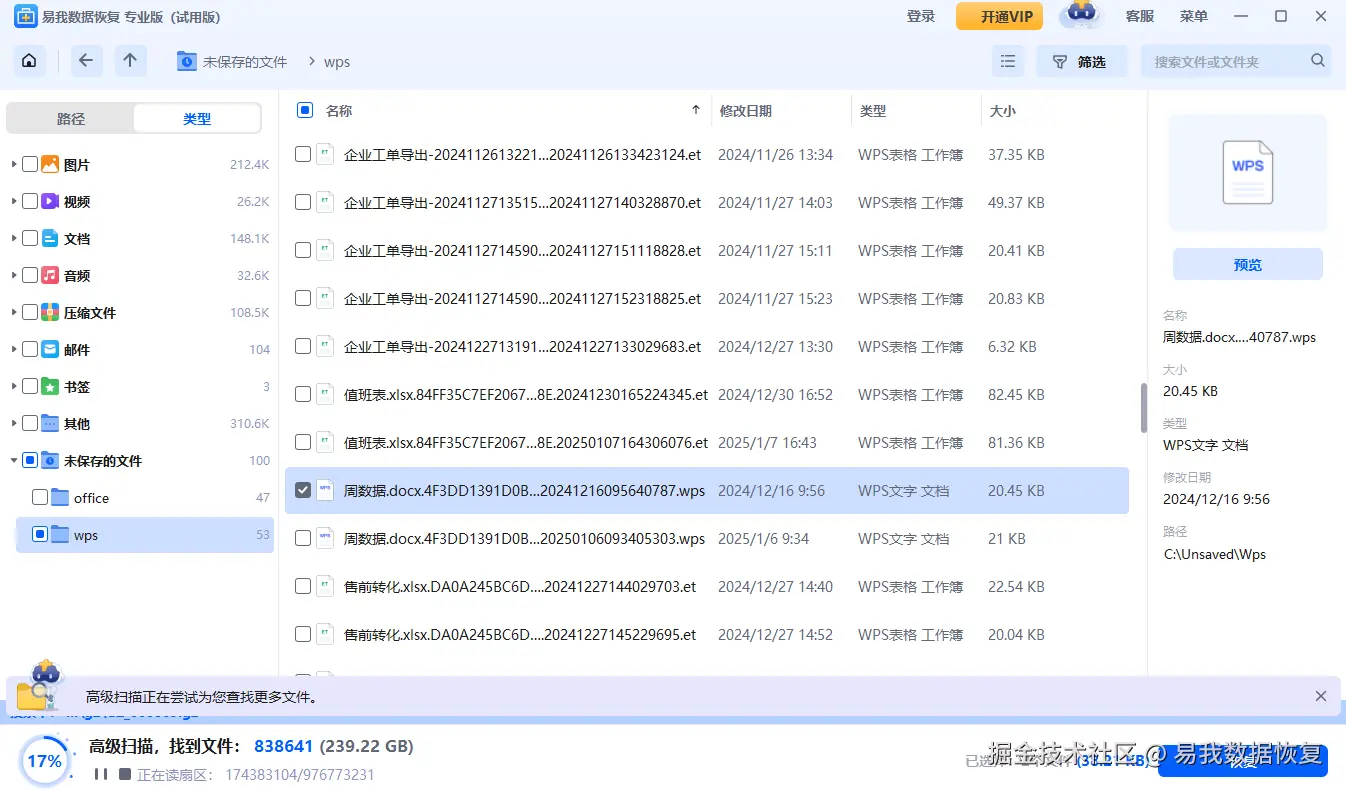Toggle the wps folder checkbox
1346x790 pixels.
pos(40,534)
